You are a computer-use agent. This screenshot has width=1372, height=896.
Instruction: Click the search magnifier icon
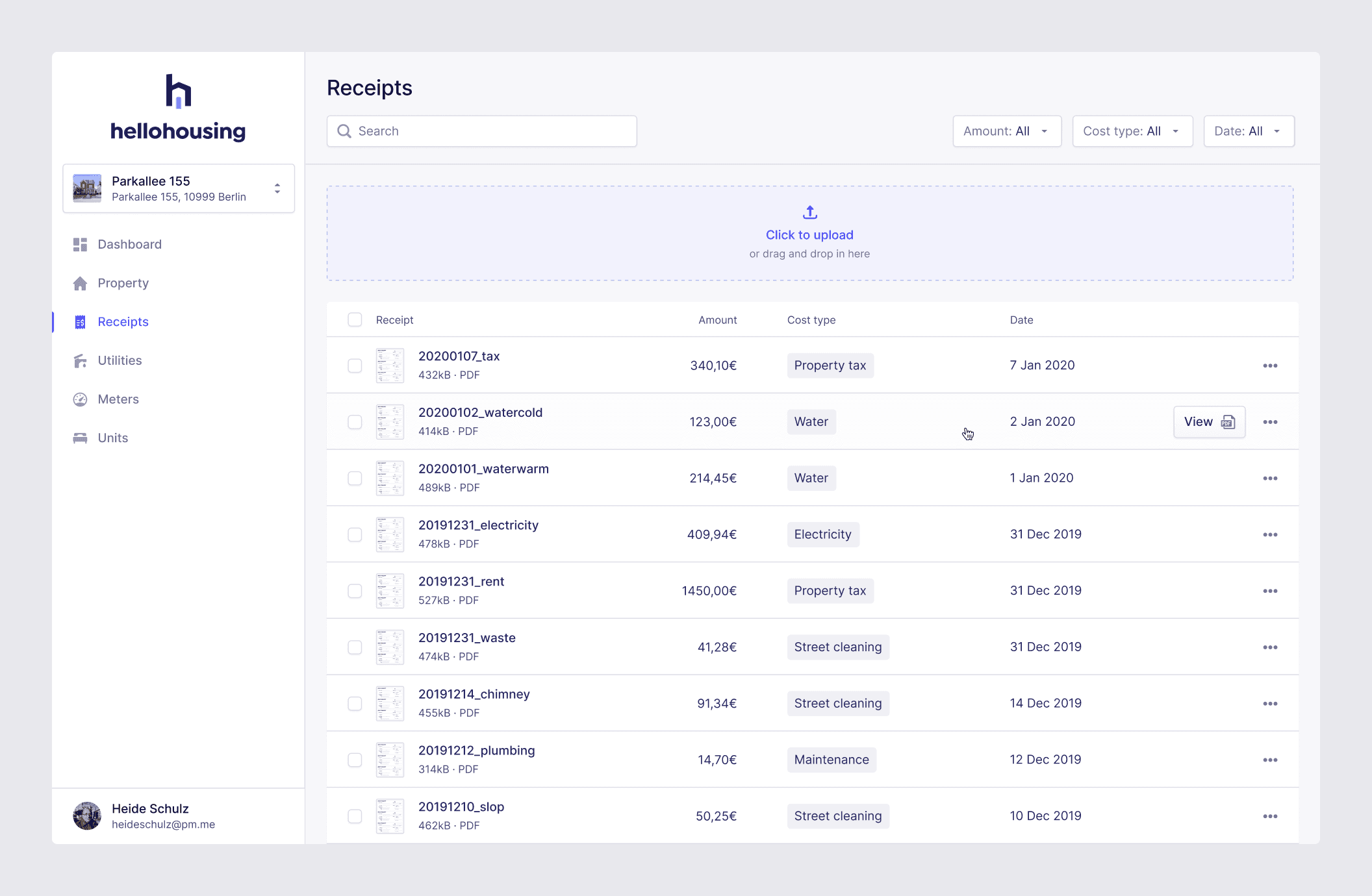(344, 131)
